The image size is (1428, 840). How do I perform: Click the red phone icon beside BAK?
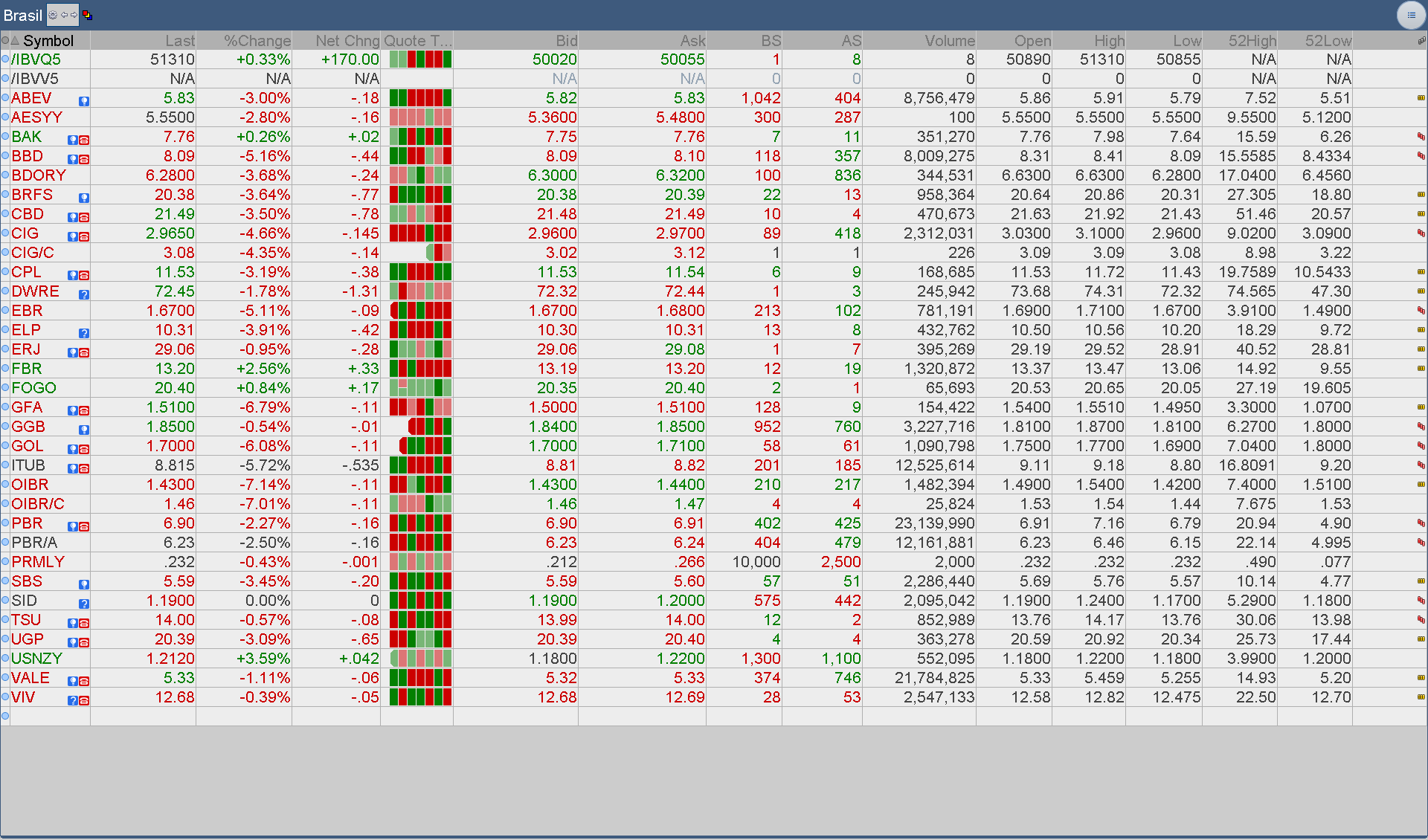pyautogui.click(x=84, y=140)
